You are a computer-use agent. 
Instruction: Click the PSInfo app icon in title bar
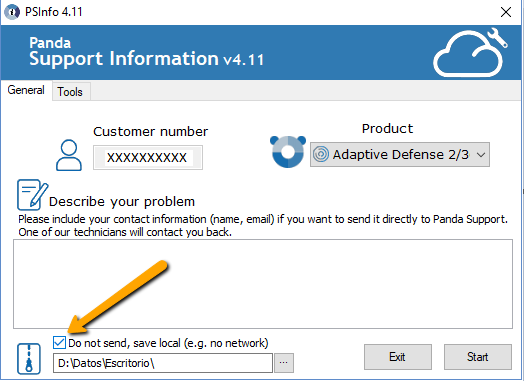[12, 12]
